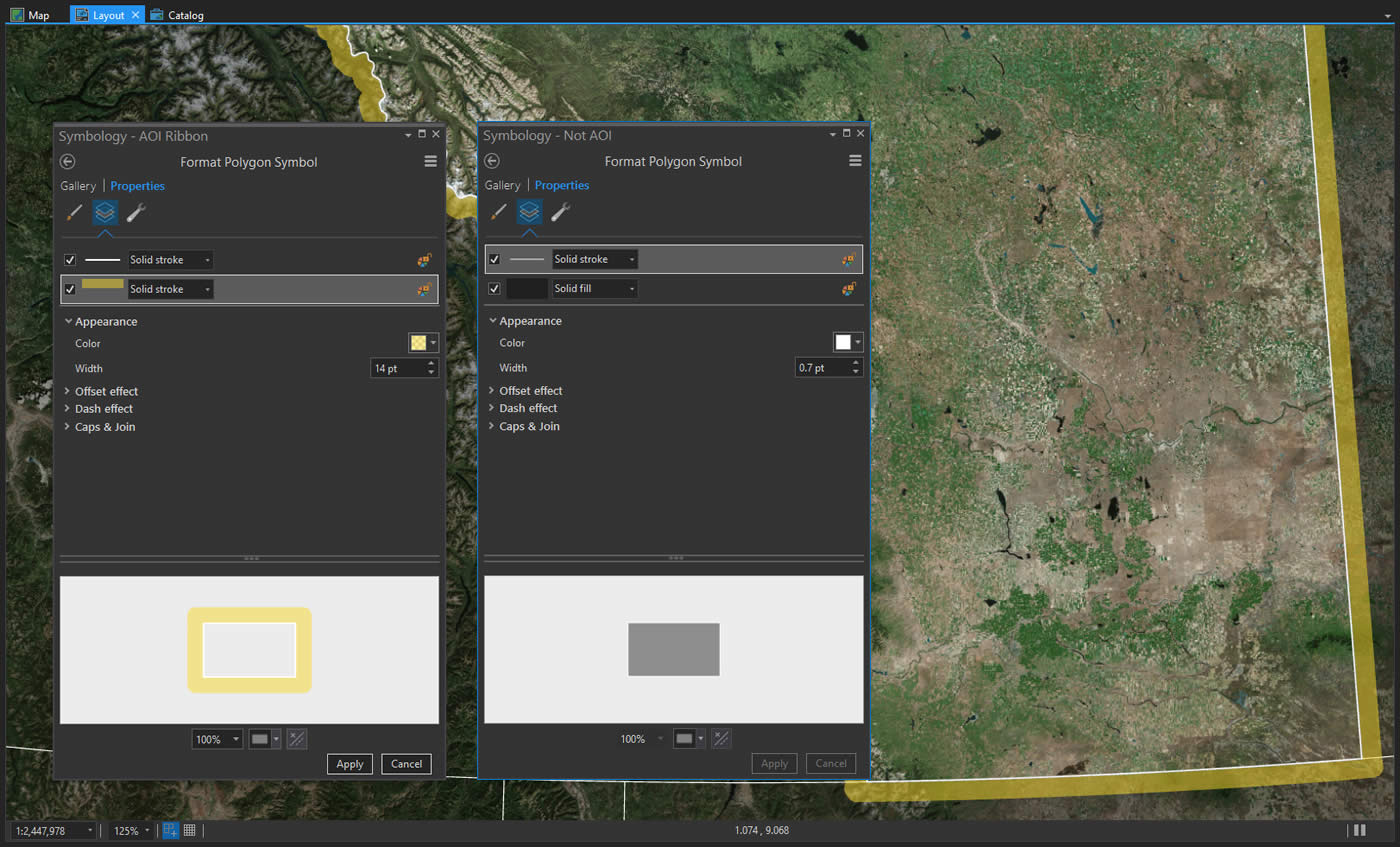Open Structure wrench tab in AOI Ribbon pane
The image size is (1400, 847).
tap(136, 212)
